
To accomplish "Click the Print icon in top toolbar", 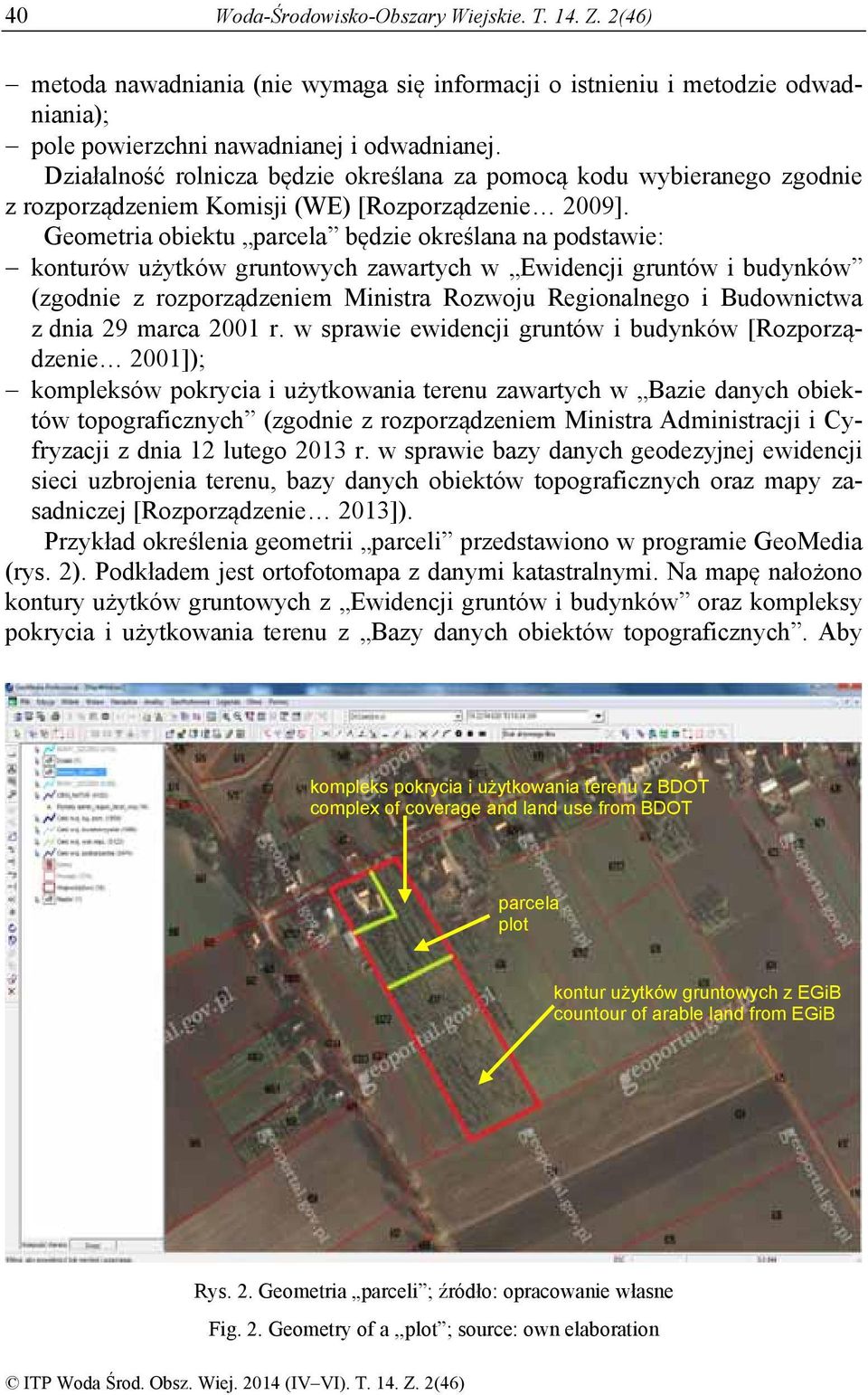I will coord(55,716).
